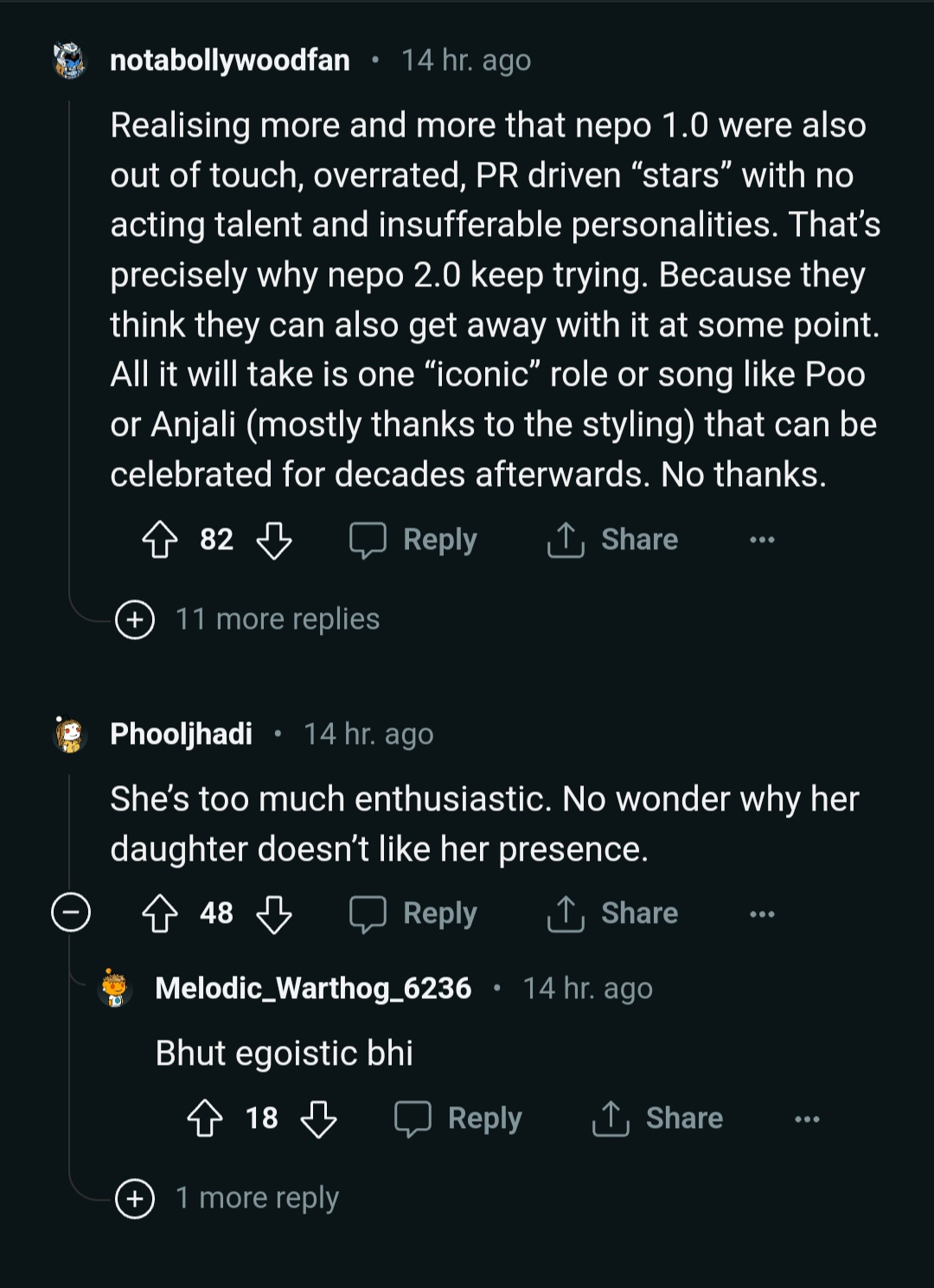Downvote the 'Bhut egoistic bhi' comment
Image resolution: width=934 pixels, height=1288 pixels.
[x=319, y=1118]
